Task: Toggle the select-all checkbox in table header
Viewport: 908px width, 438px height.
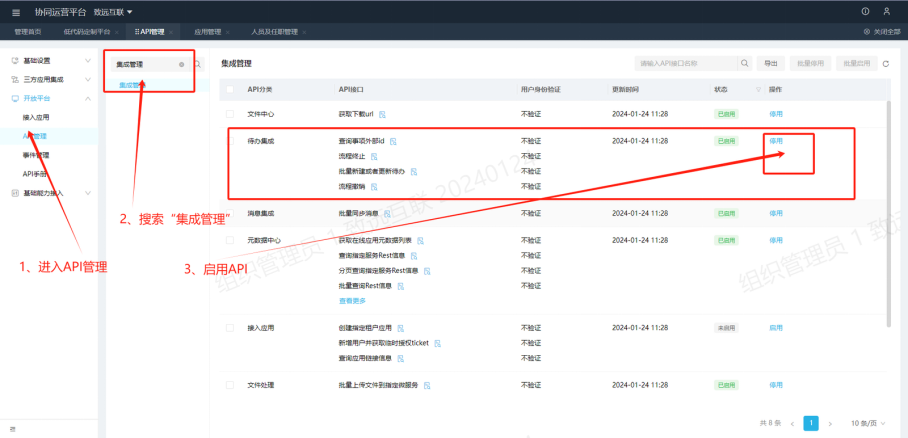Action: tap(229, 89)
